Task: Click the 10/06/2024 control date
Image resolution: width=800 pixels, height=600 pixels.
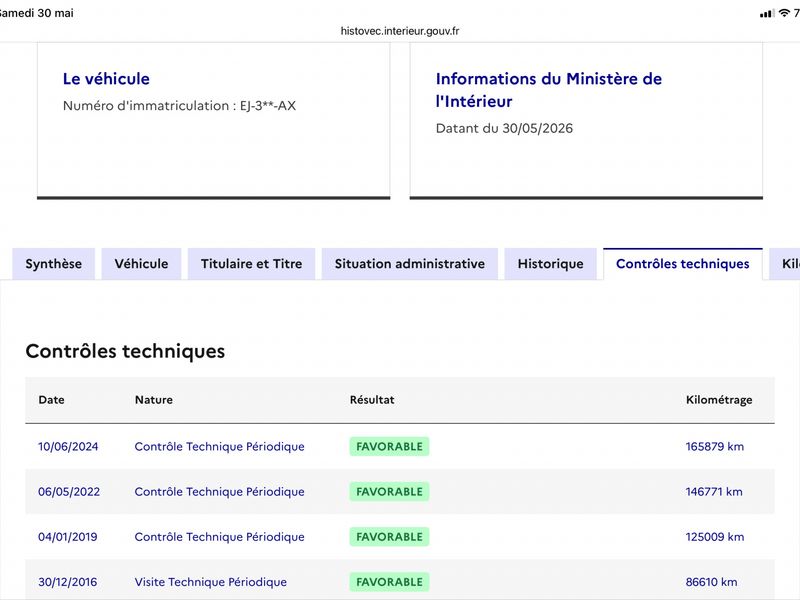Action: 68,446
